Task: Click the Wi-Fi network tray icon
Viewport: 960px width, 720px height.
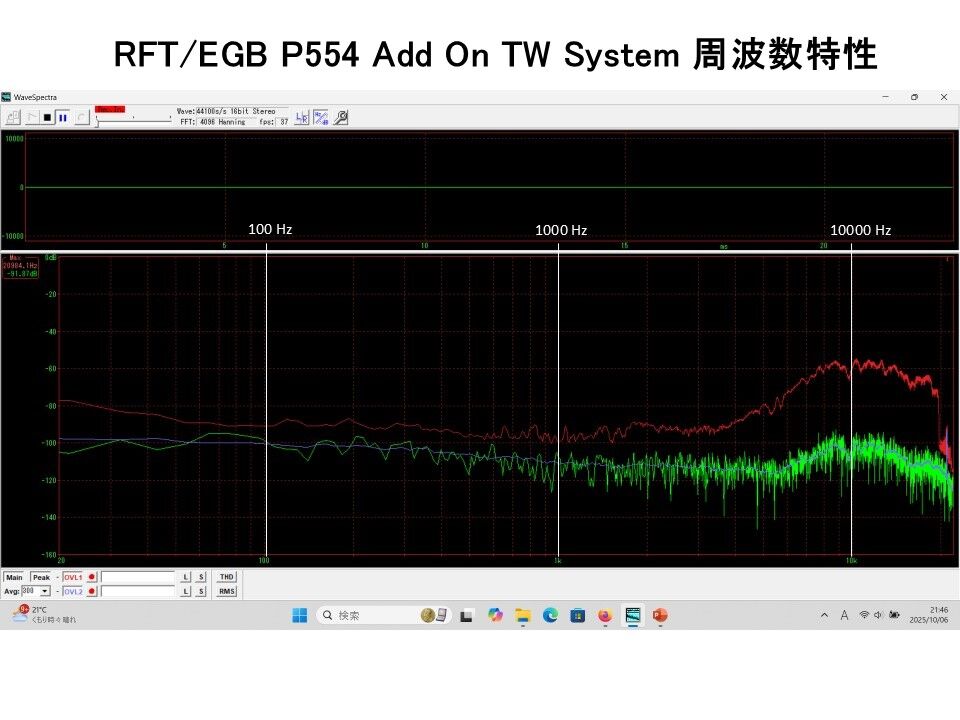Action: tap(864, 615)
